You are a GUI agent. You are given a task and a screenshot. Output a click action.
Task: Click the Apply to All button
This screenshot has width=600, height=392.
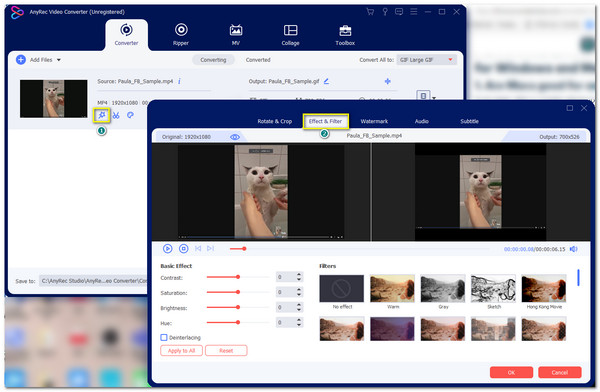(181, 351)
